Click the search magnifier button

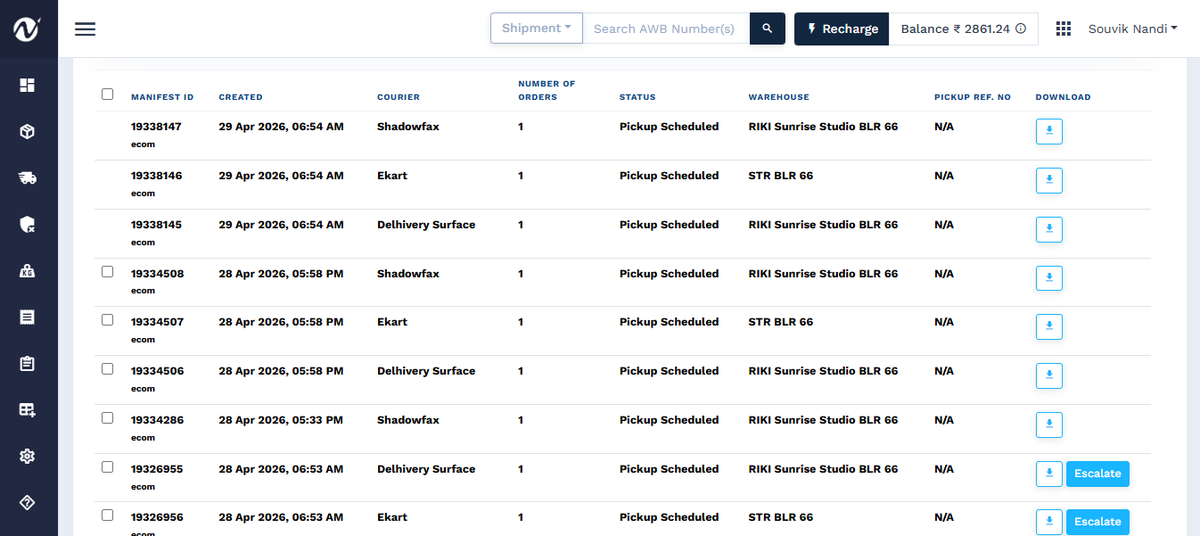pyautogui.click(x=767, y=28)
